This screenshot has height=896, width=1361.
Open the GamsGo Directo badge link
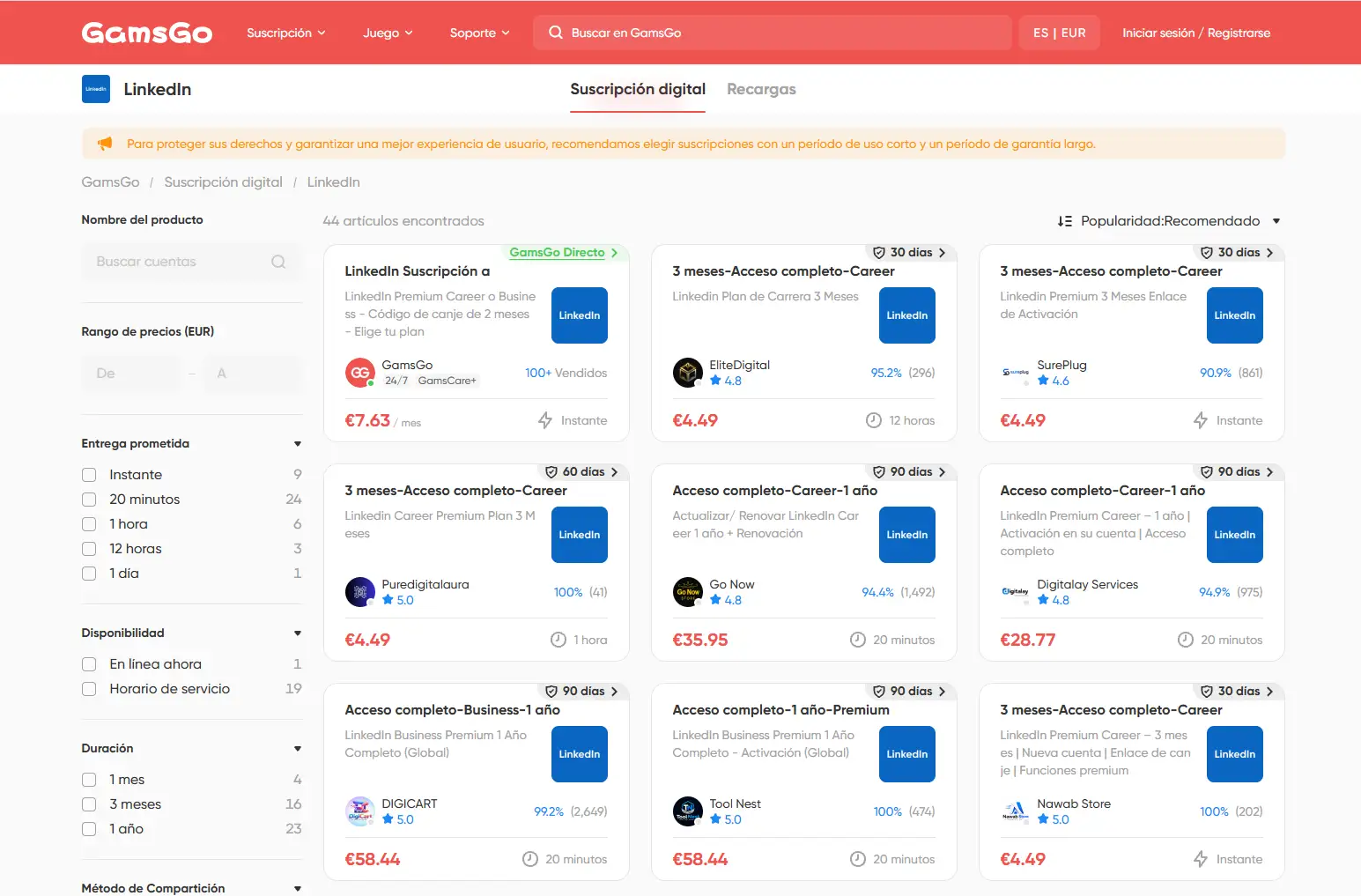[564, 253]
